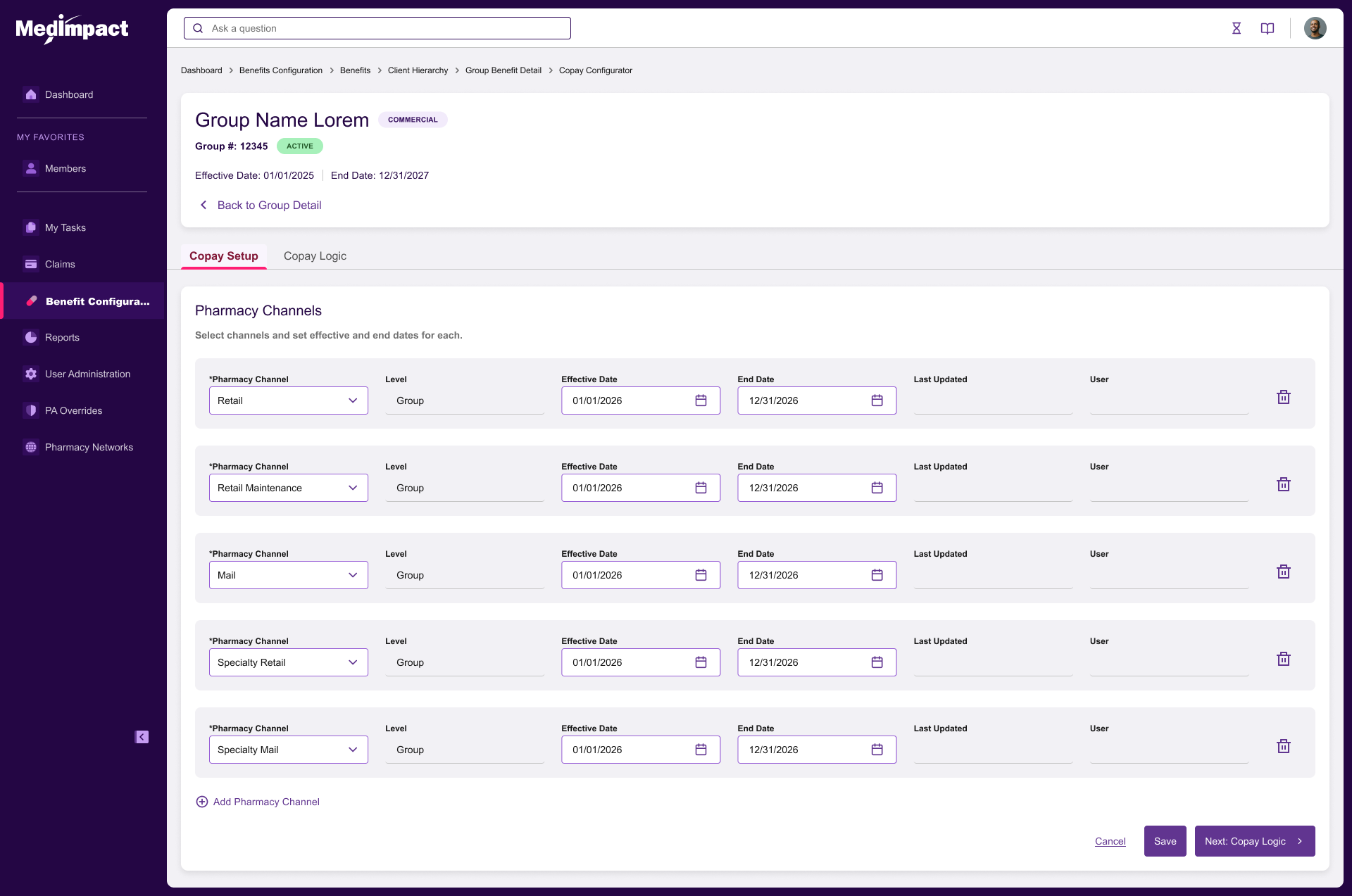Open Reports from the sidebar
1352x896 pixels.
pos(62,337)
